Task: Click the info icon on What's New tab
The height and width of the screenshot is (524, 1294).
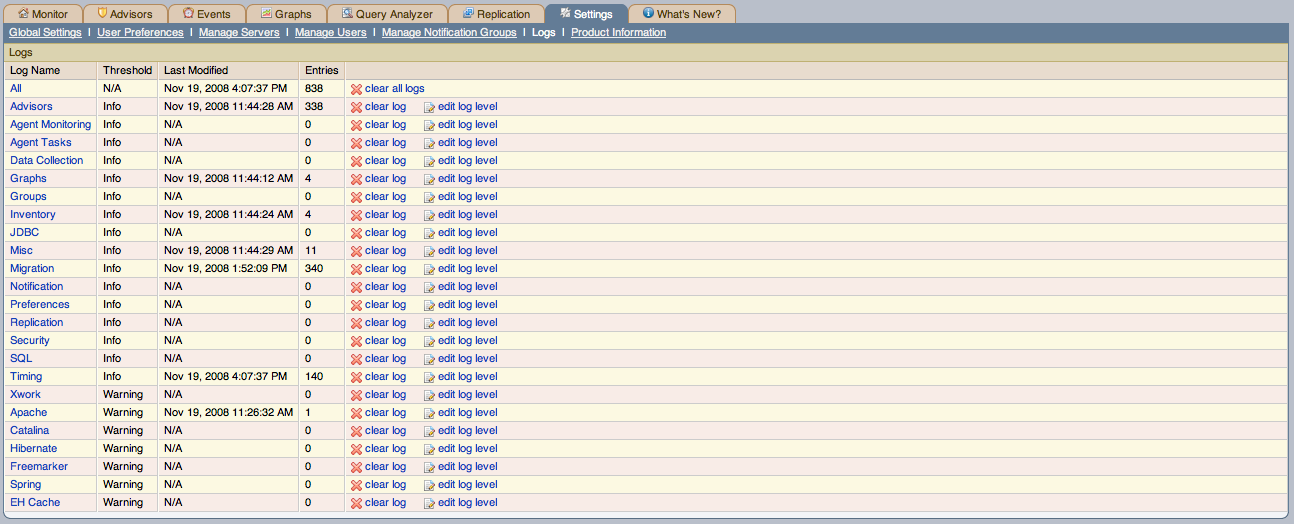Action: point(648,14)
